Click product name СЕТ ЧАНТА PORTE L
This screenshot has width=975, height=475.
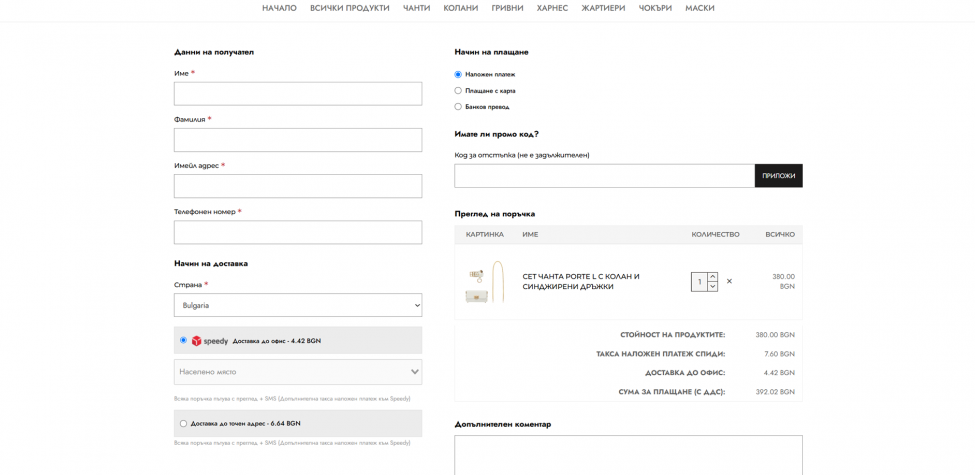pos(581,282)
